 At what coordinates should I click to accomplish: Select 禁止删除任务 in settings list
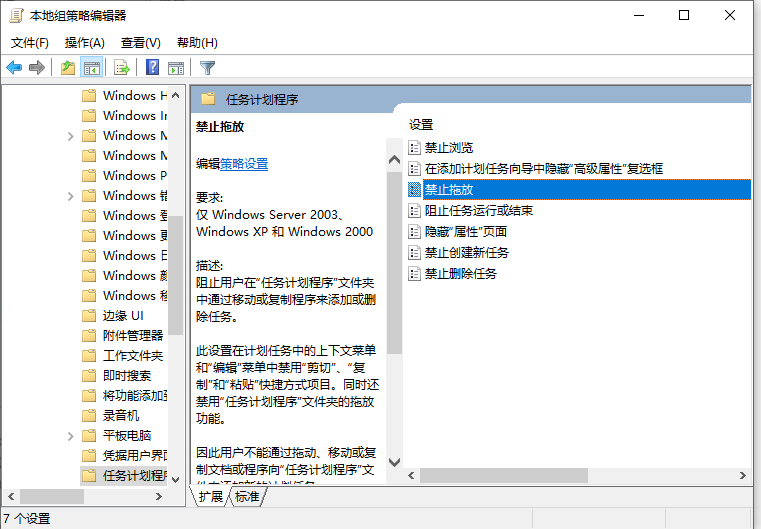(460, 273)
